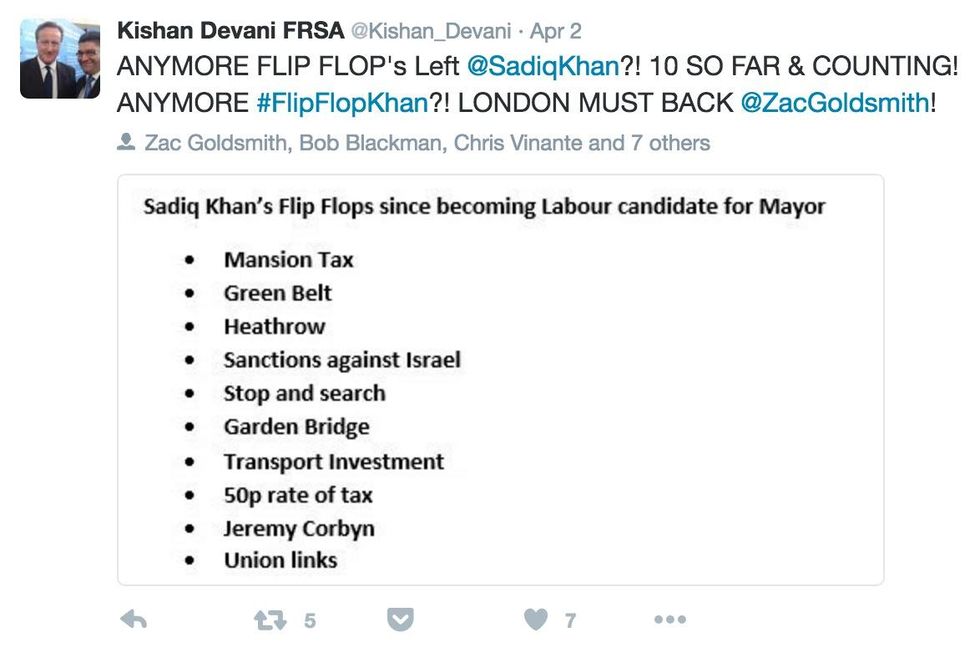This screenshot has height=653, width=980.
Task: Click the Kishan Devani FRSA display name
Action: 229,30
